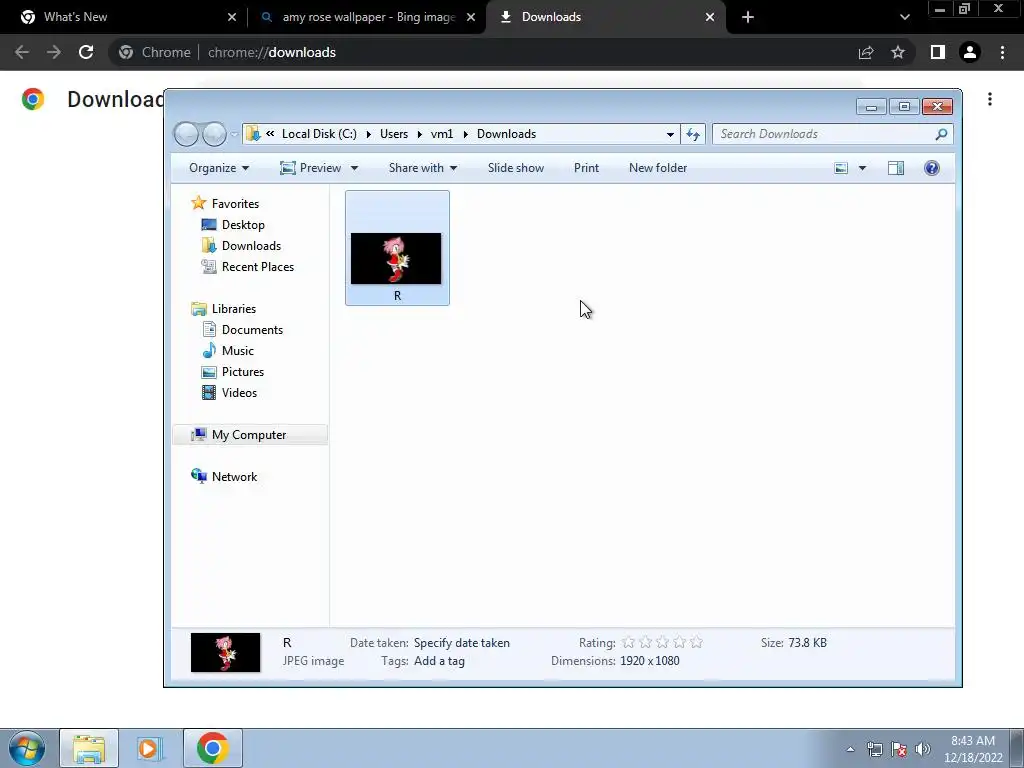The width and height of the screenshot is (1024, 768).
Task: Open Windows Media Player from taskbar
Action: pos(150,748)
